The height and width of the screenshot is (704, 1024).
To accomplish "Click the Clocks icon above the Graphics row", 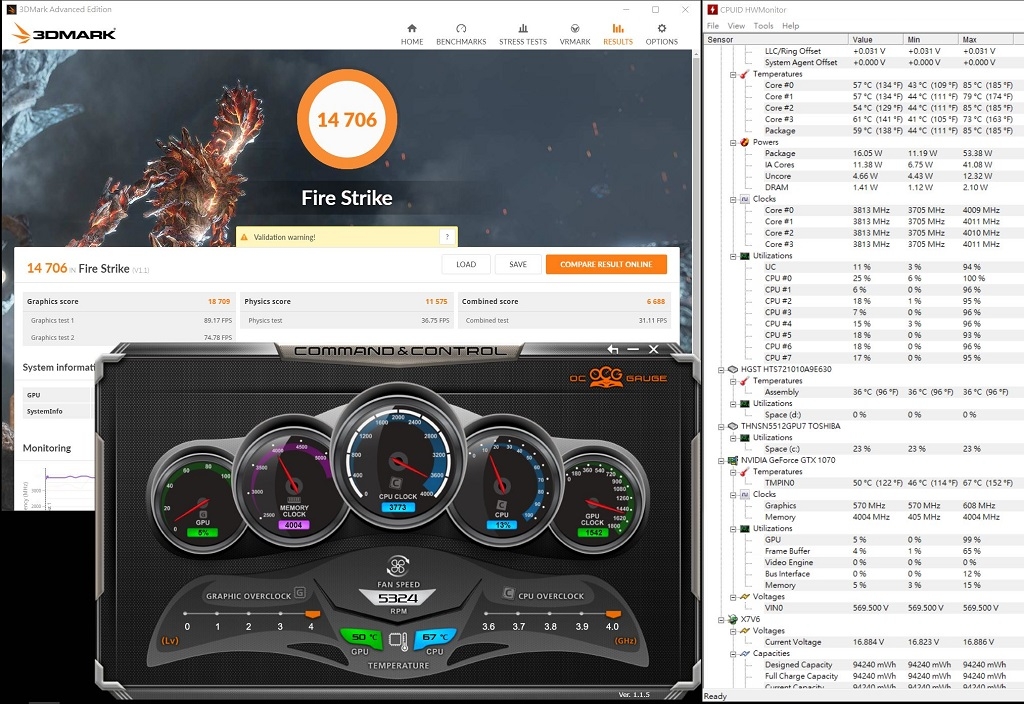I will [744, 494].
